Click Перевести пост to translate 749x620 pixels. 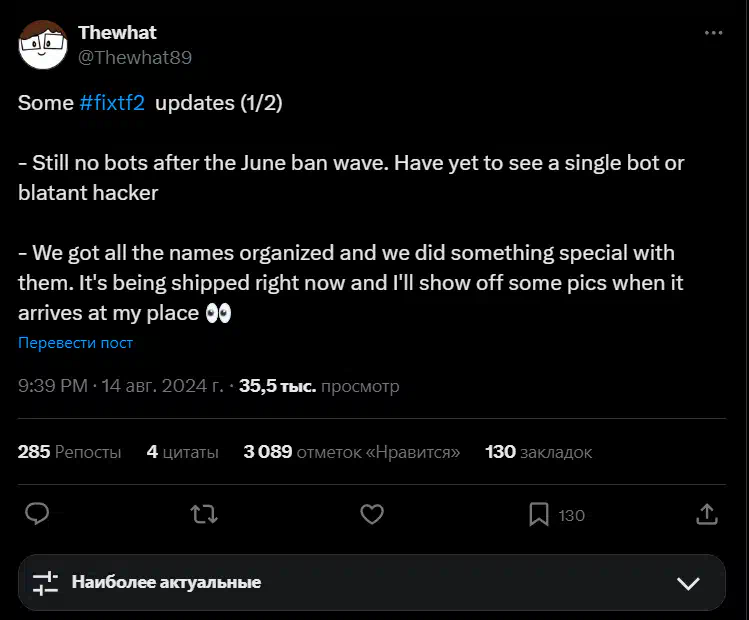point(75,342)
